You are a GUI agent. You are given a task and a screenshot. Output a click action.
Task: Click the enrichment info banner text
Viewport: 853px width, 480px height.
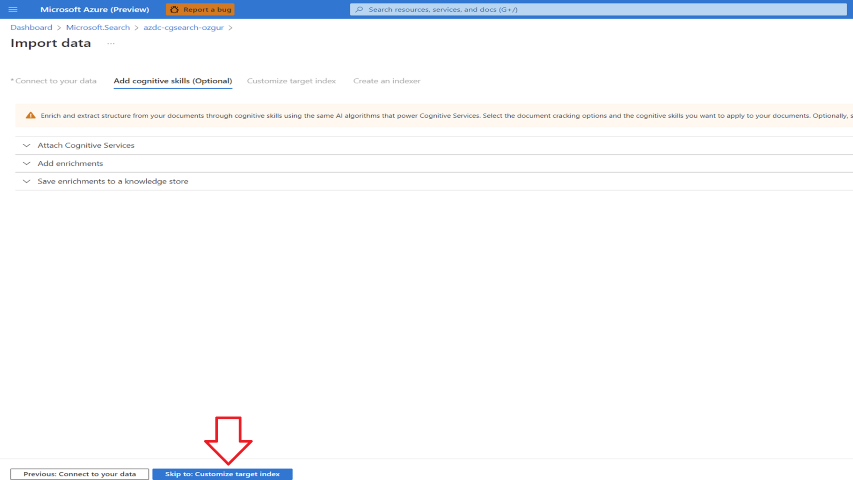click(446, 115)
